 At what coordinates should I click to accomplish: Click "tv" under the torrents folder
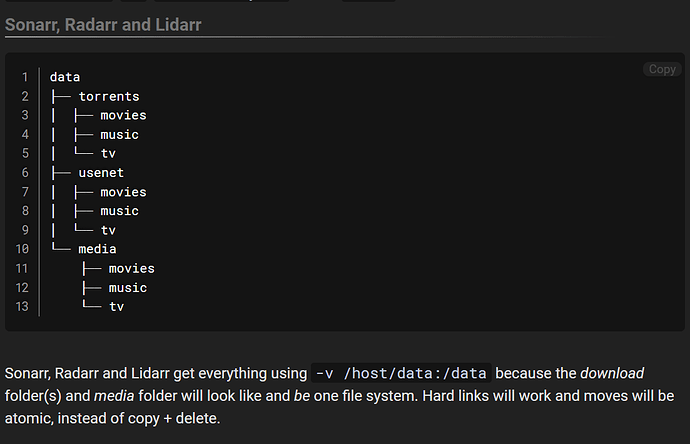coord(108,154)
